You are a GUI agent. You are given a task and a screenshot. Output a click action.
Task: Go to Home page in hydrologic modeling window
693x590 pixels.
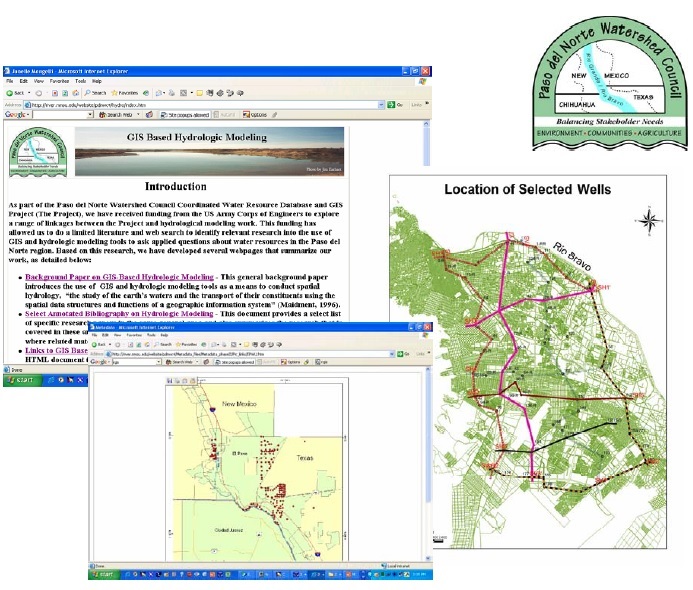(76, 93)
